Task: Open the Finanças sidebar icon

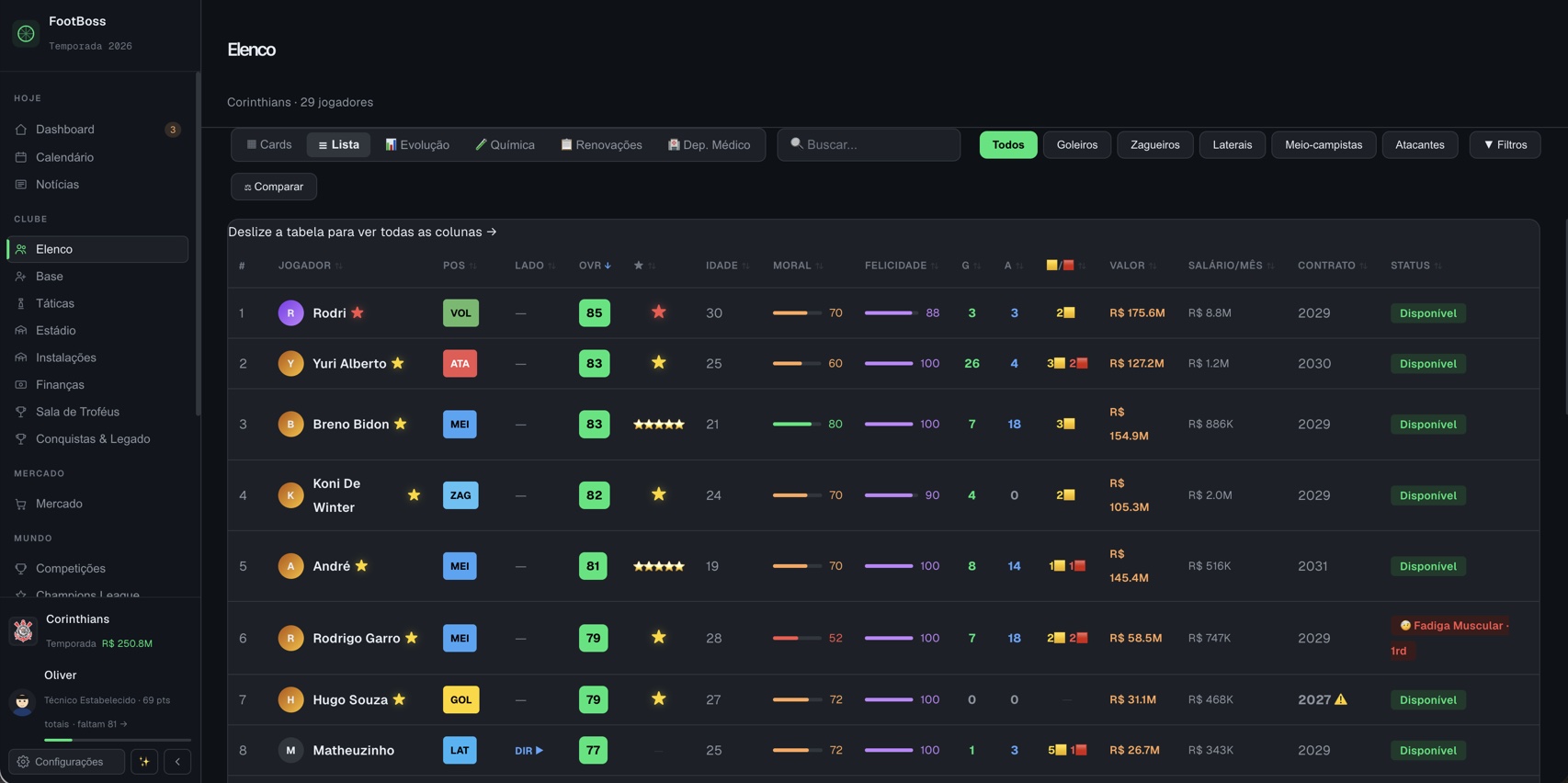Action: [21, 384]
